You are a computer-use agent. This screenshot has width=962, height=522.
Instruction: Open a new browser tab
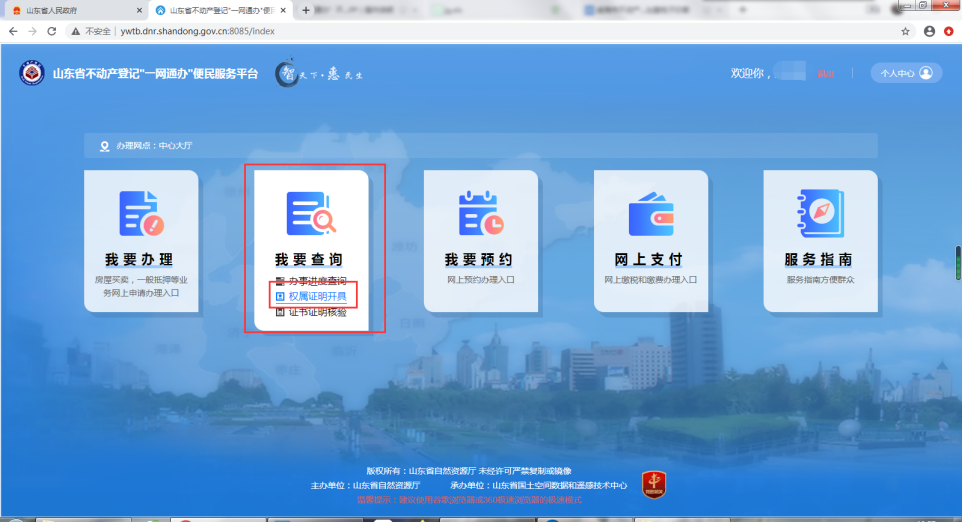pyautogui.click(x=306, y=10)
